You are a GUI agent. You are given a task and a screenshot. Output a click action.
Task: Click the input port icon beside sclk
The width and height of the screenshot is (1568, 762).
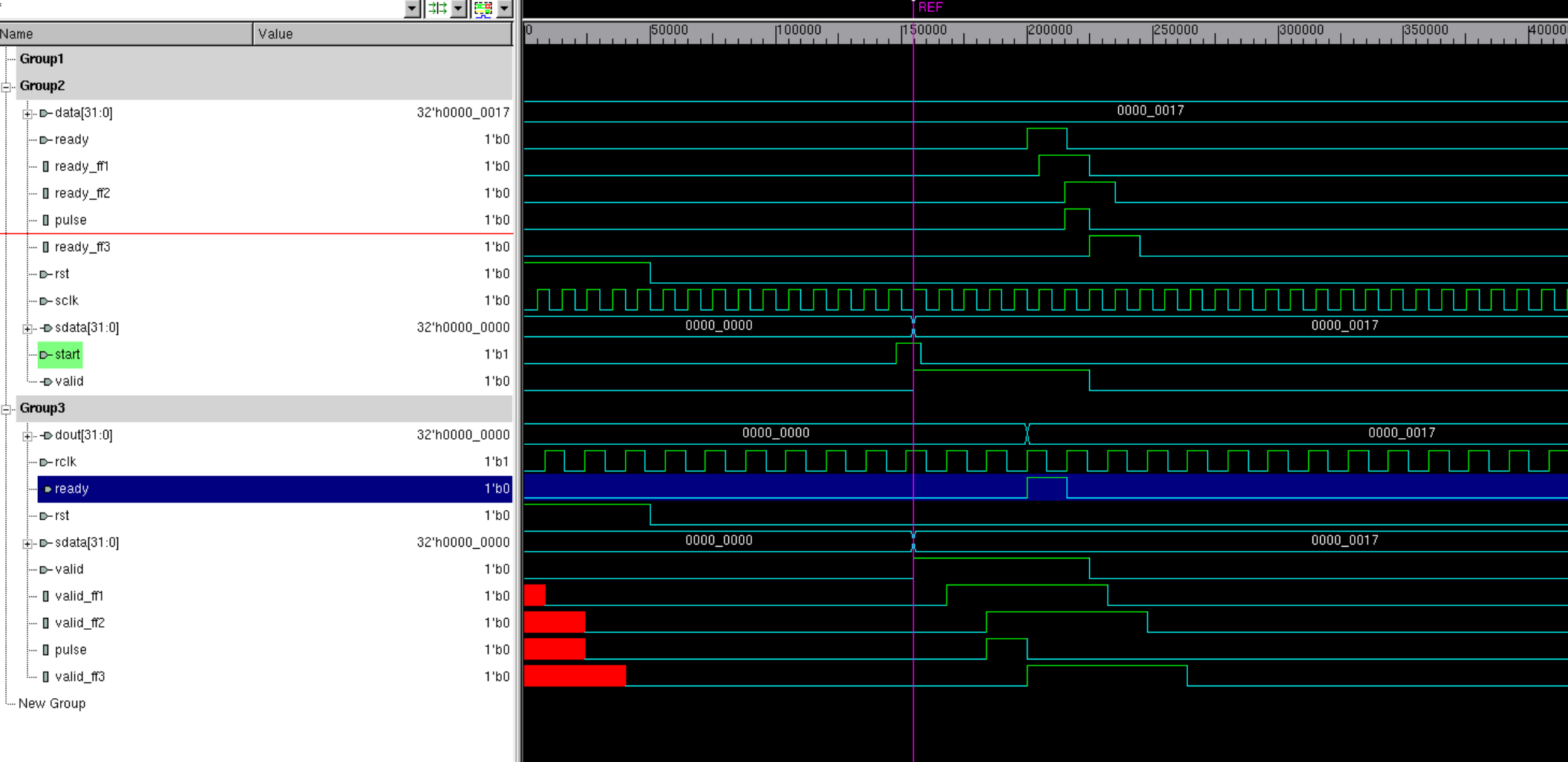(45, 301)
